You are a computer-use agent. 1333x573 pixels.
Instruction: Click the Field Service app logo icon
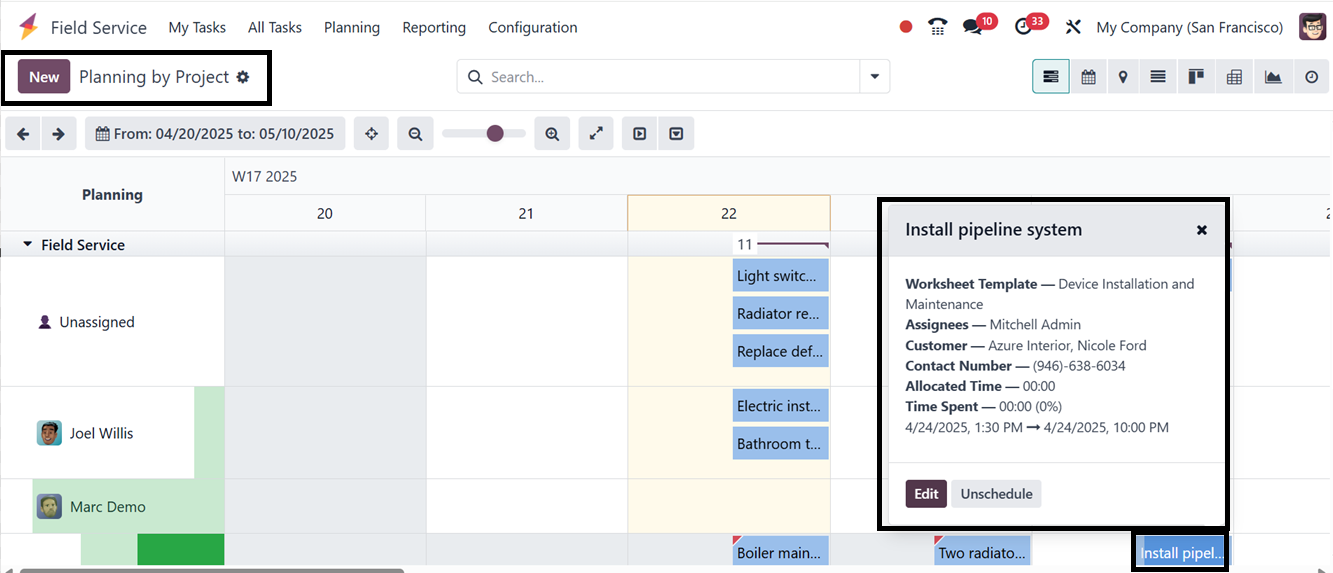coord(28,27)
